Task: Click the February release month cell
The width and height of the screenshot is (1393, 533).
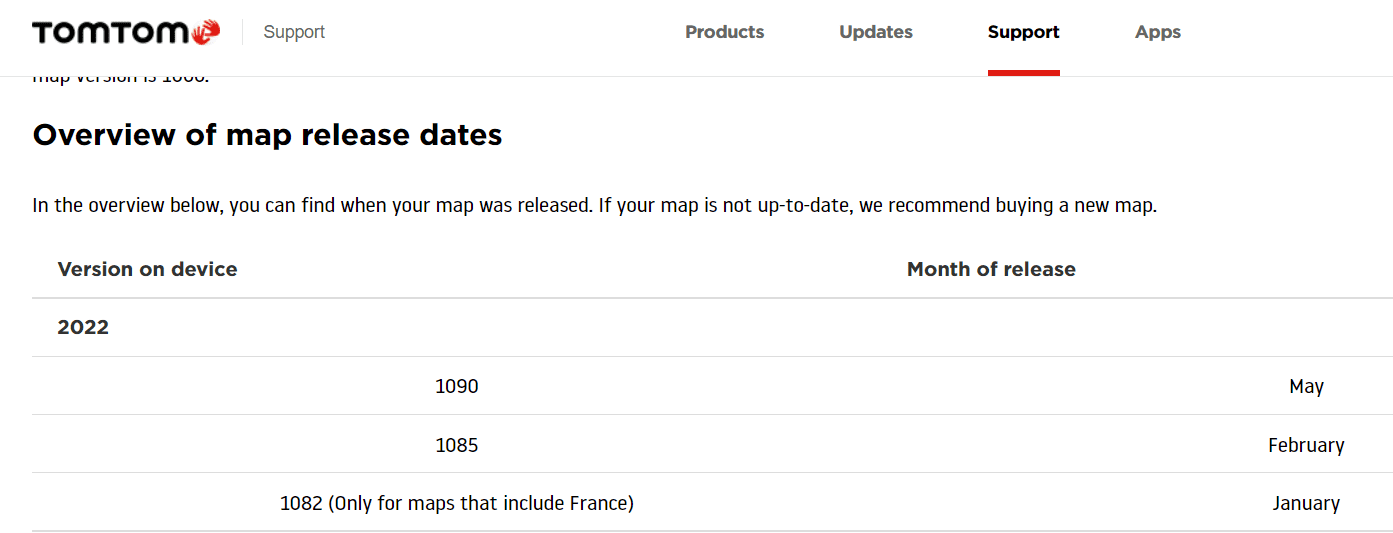Action: (1306, 445)
